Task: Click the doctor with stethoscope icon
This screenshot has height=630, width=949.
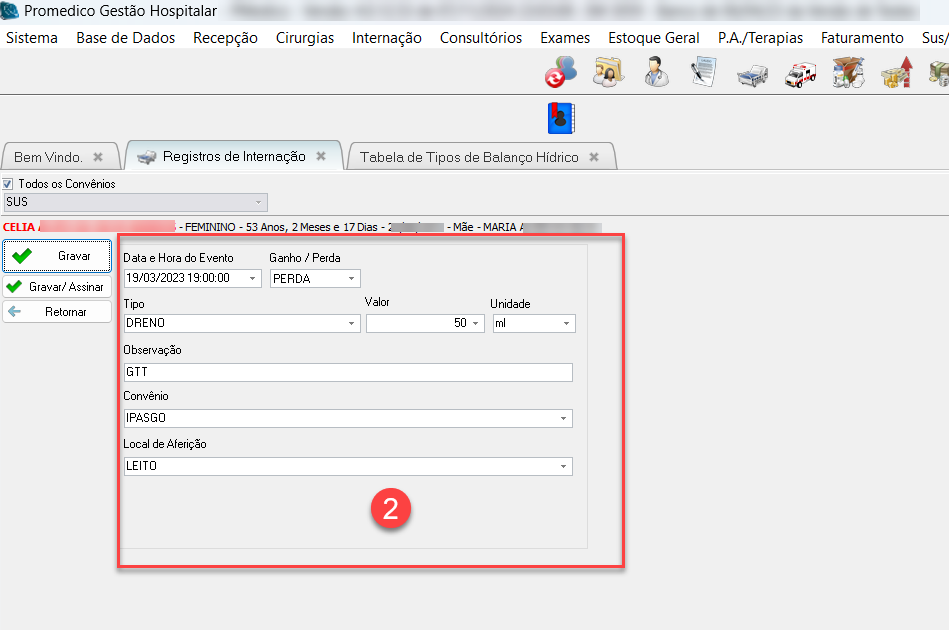Action: tap(656, 72)
